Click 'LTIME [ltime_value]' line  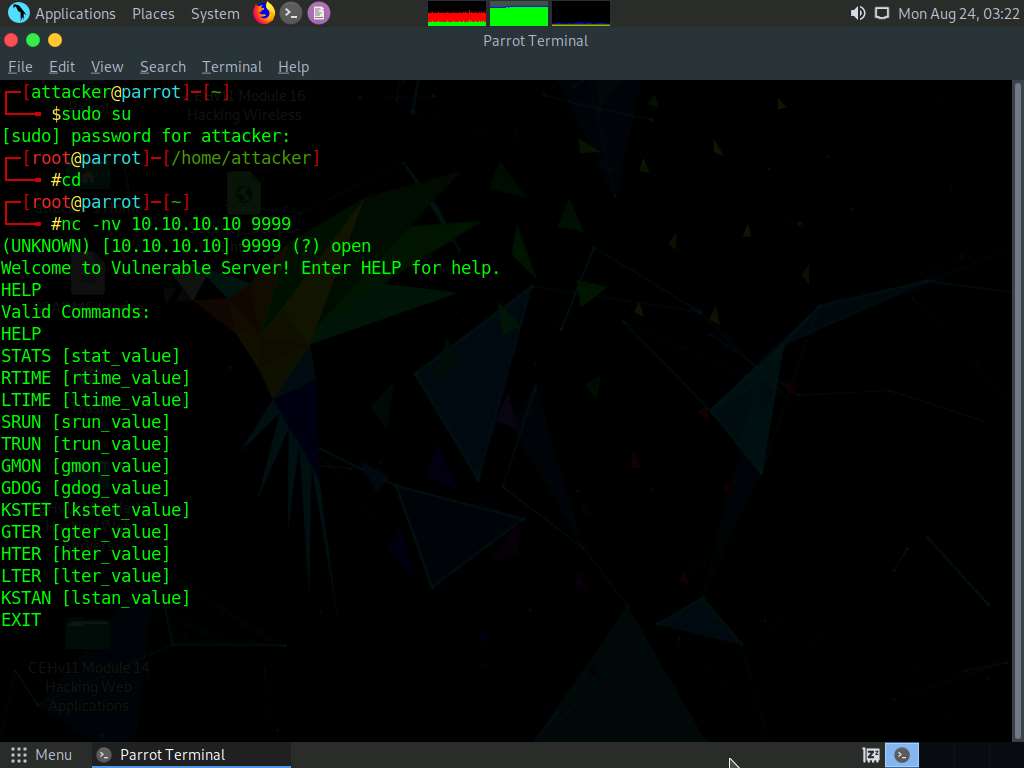[x=95, y=400]
